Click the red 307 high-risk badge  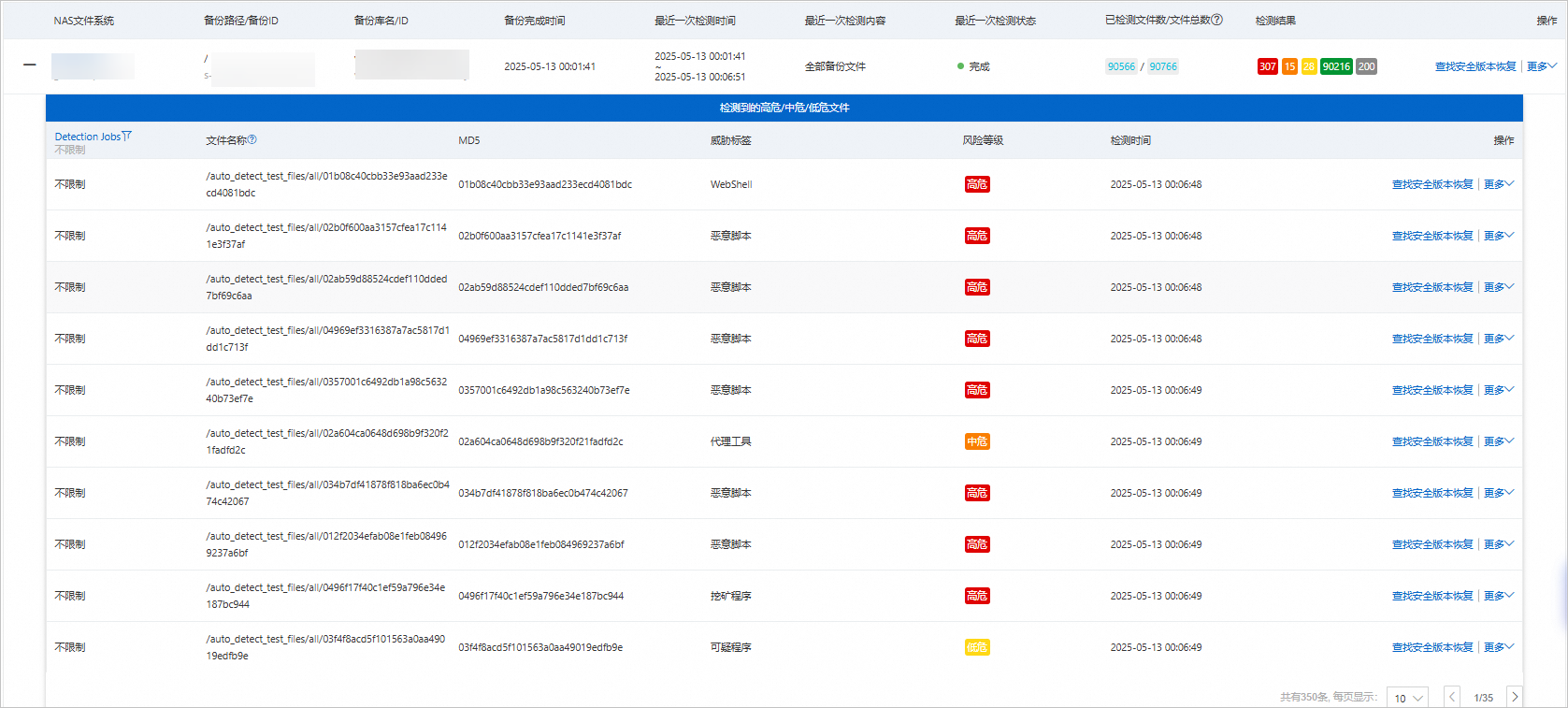[x=1268, y=66]
